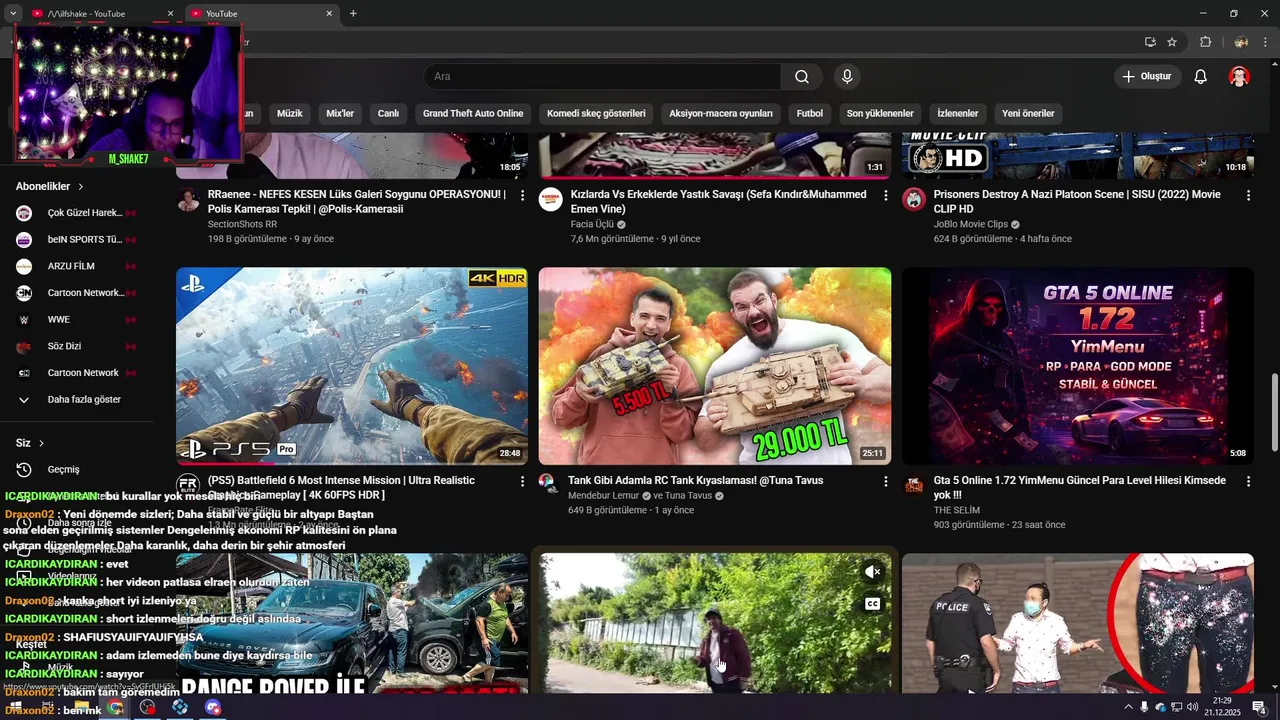Open options menu for Tank Gibi Adamla video
This screenshot has height=720, width=1280.
click(885, 481)
